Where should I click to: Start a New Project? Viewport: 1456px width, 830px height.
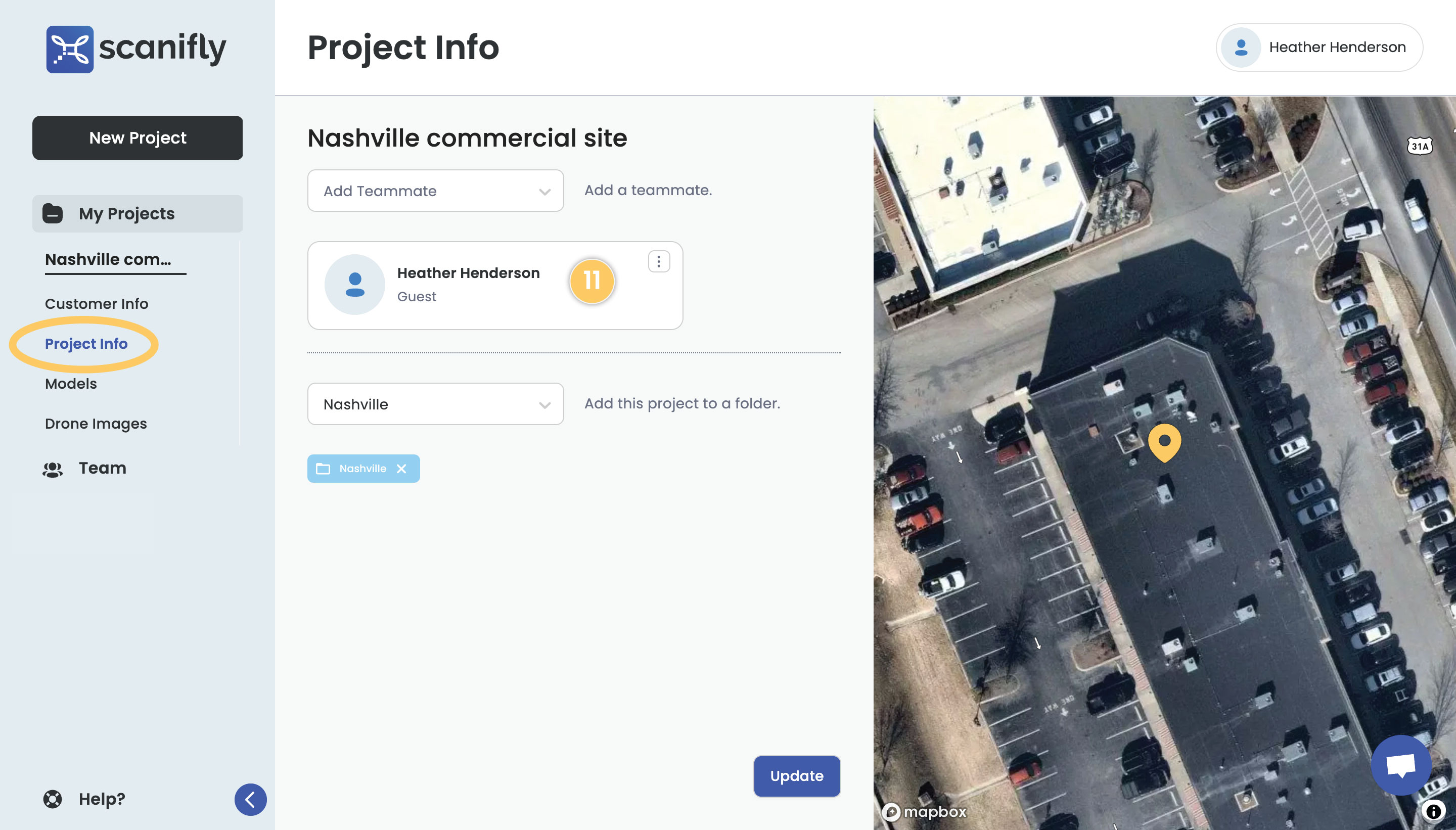tap(137, 138)
